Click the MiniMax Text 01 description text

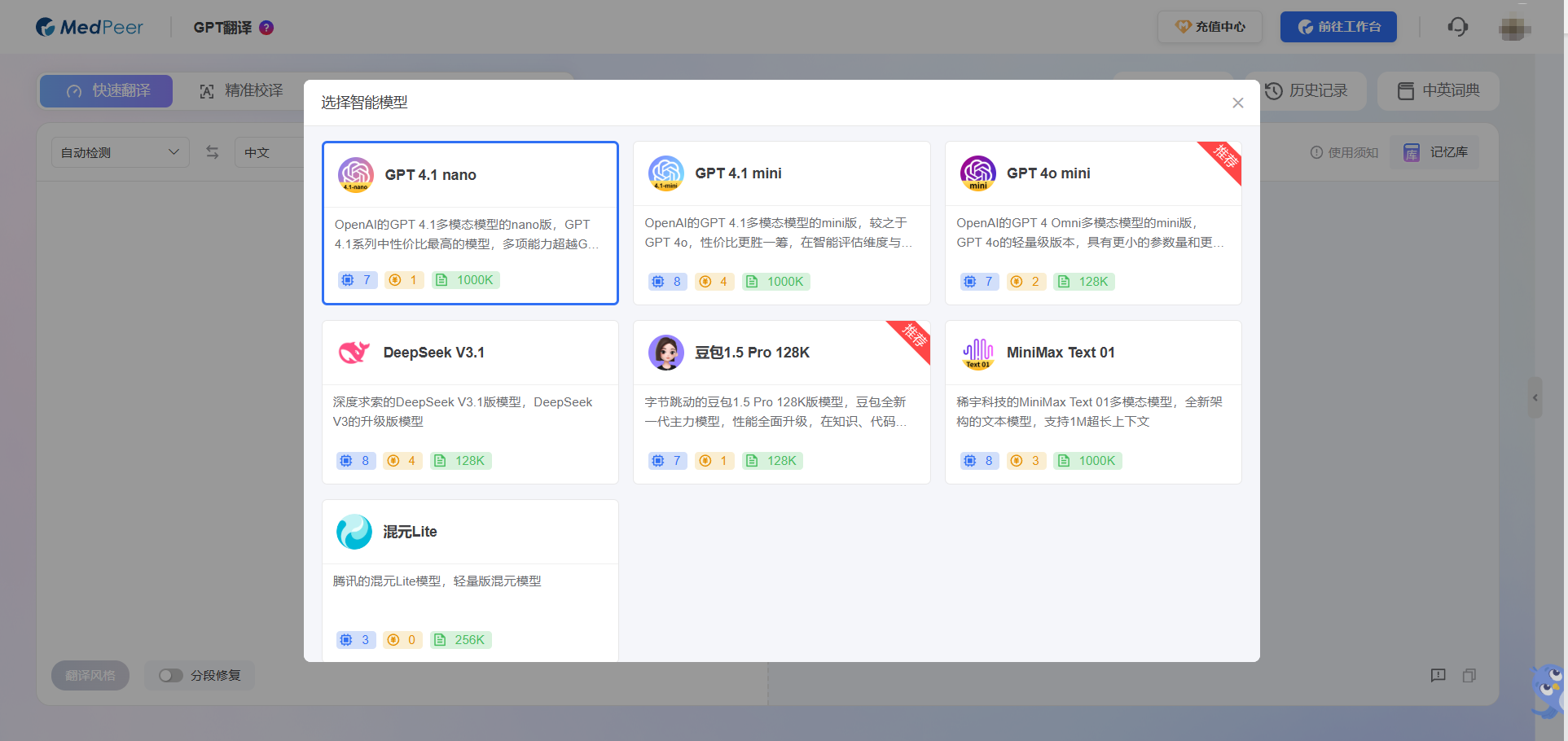pos(1090,411)
